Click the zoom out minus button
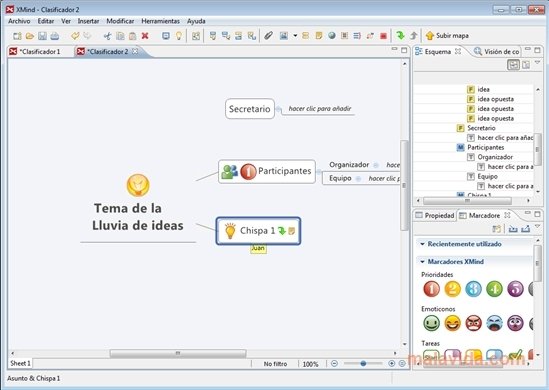This screenshot has height=390, width=549. (x=334, y=364)
